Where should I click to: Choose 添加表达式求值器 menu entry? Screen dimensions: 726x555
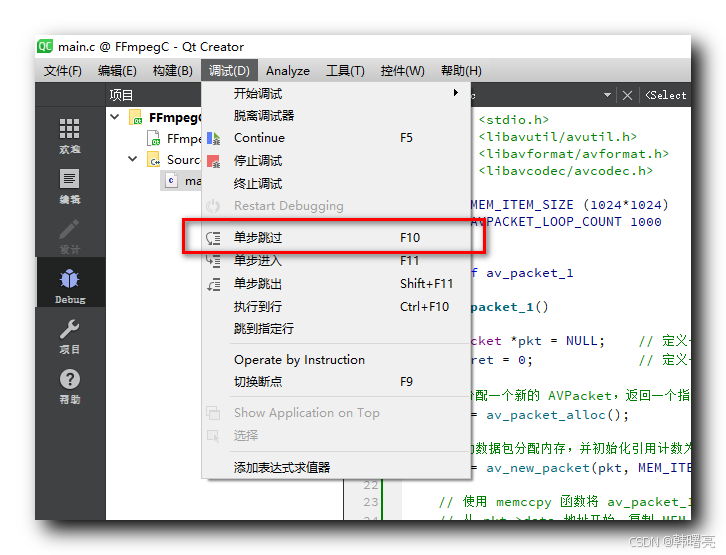click(336, 468)
